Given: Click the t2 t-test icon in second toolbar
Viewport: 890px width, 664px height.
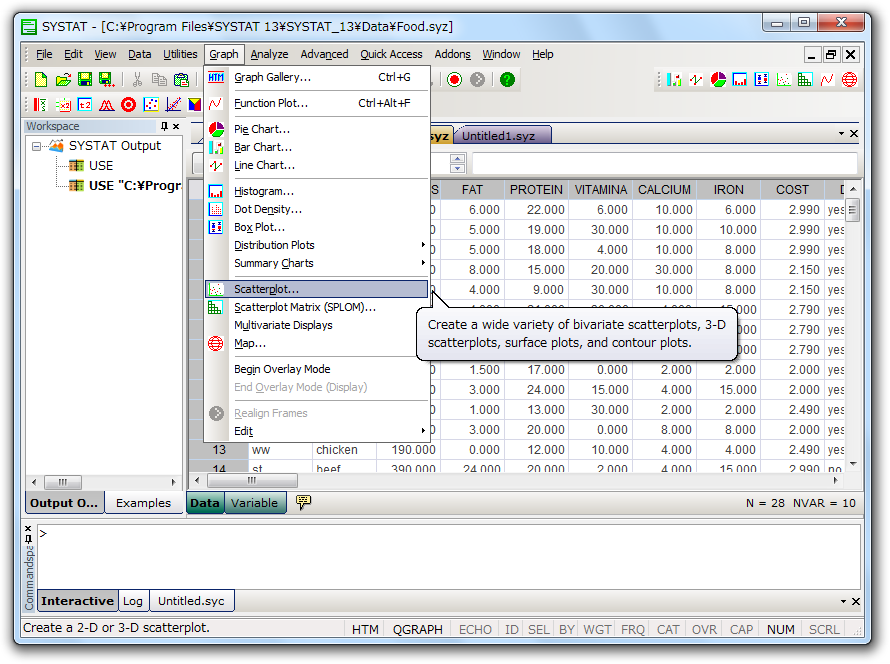Looking at the screenshot, I should [85, 104].
